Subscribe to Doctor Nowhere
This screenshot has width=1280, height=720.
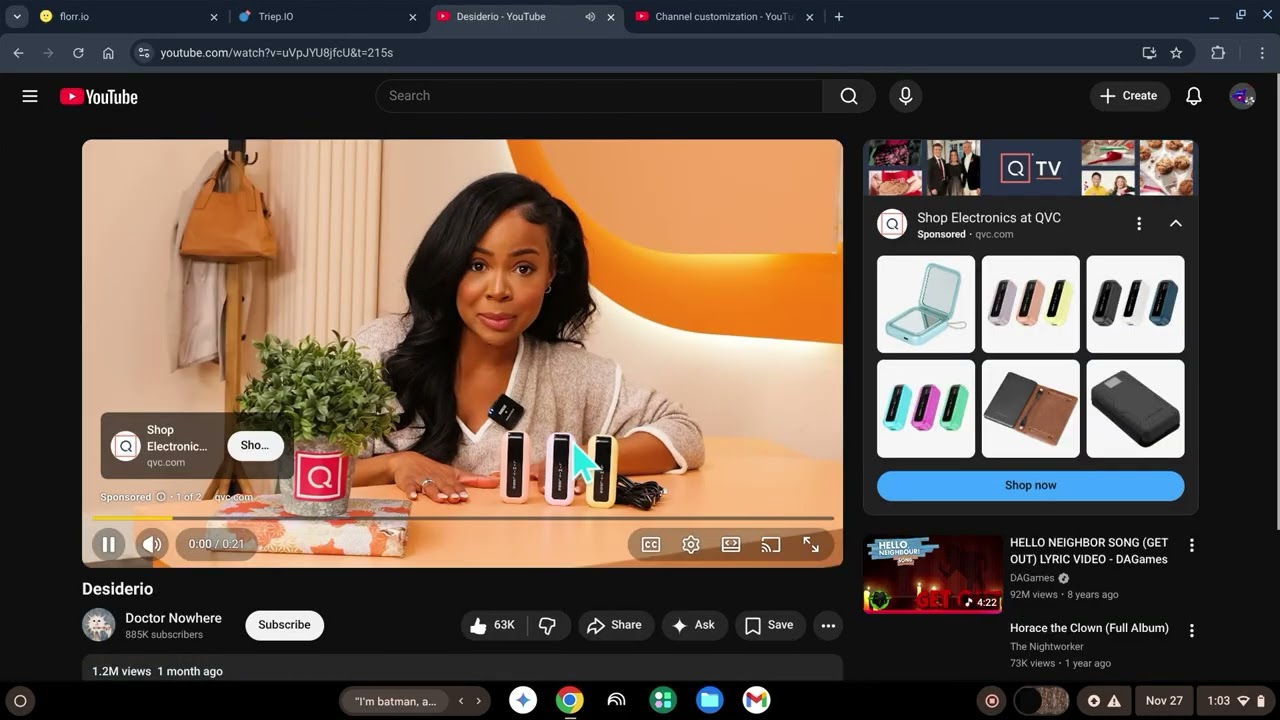(284, 625)
